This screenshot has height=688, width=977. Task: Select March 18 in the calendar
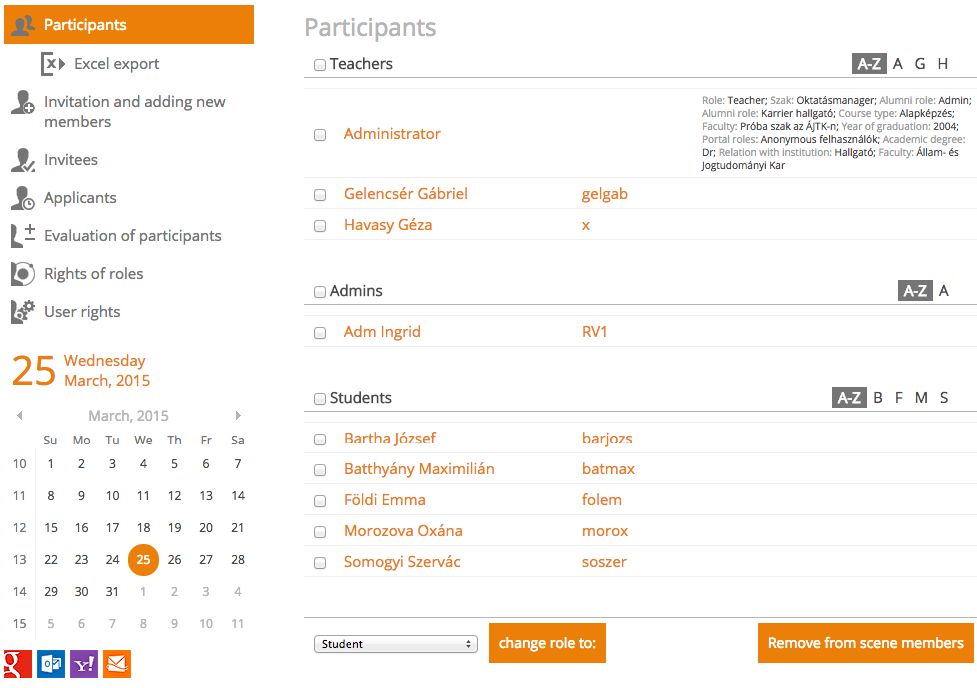[x=143, y=528]
